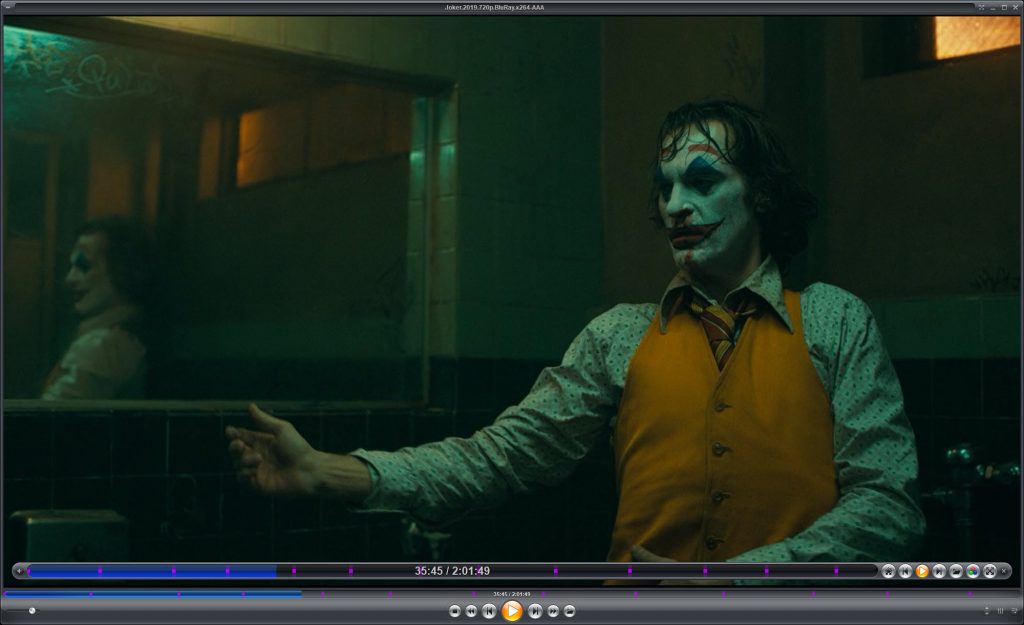Toggle fullscreen with the arrows icon
Image resolution: width=1024 pixels, height=625 pixels.
(x=990, y=571)
